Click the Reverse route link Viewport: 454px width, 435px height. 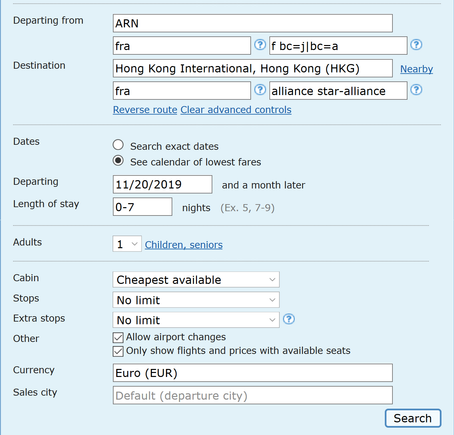[x=145, y=110]
